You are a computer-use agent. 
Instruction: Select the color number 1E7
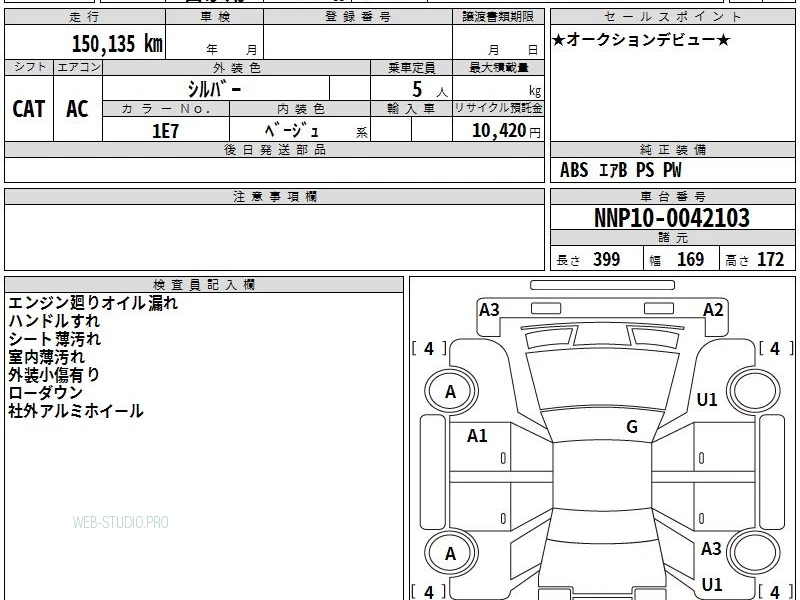pos(165,131)
